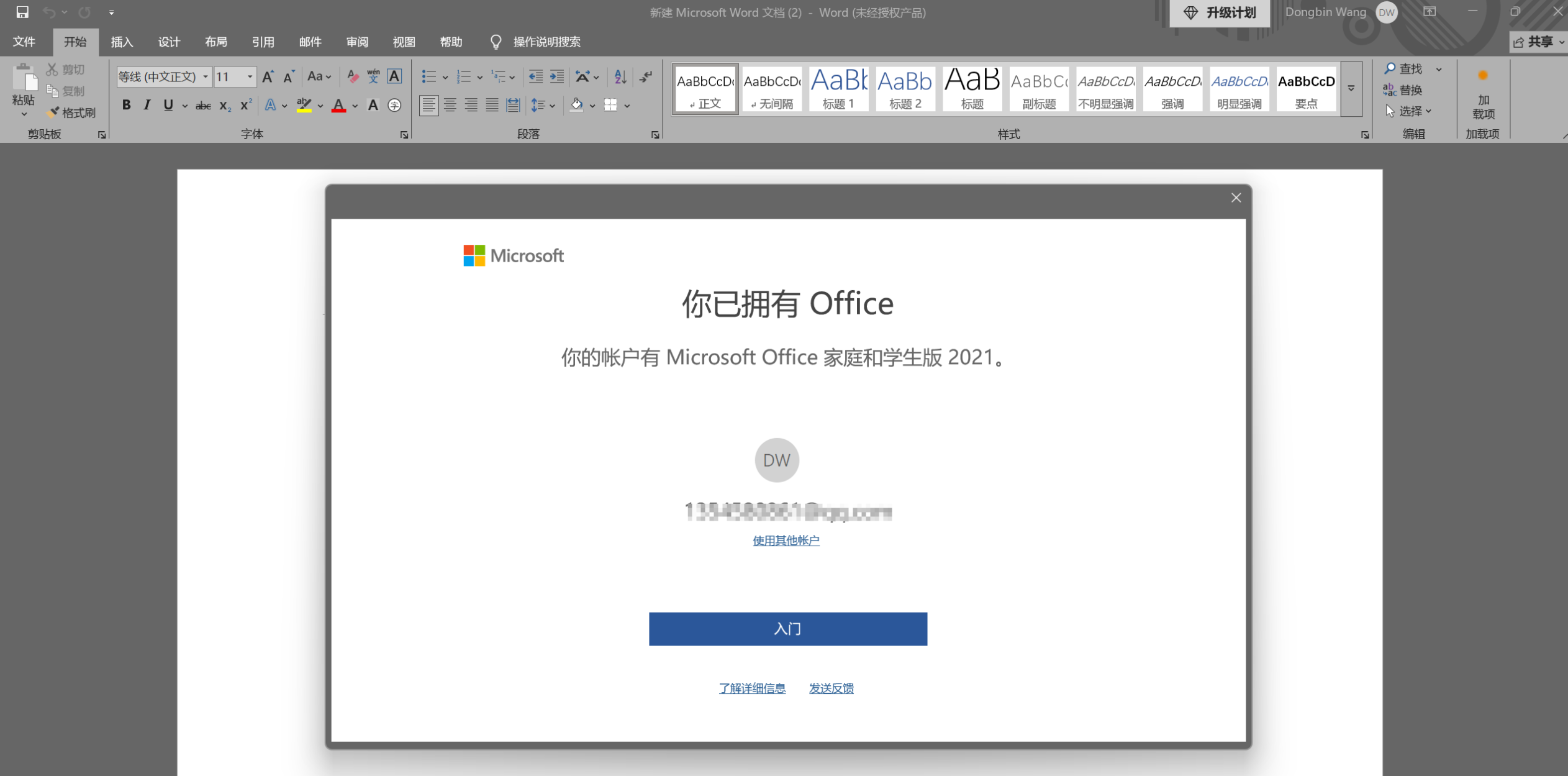The width and height of the screenshot is (1568, 776).
Task: Click the Center alignment icon
Action: [450, 105]
